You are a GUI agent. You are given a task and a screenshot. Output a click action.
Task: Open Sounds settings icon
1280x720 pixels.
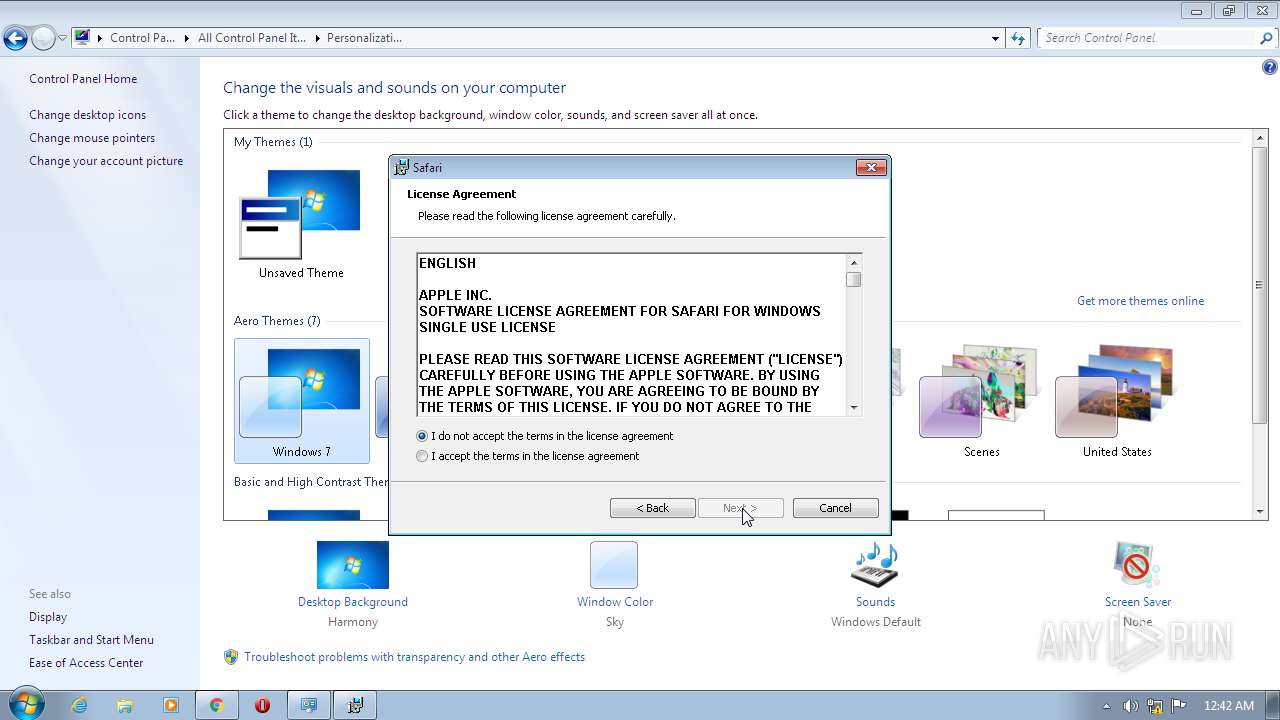point(875,565)
